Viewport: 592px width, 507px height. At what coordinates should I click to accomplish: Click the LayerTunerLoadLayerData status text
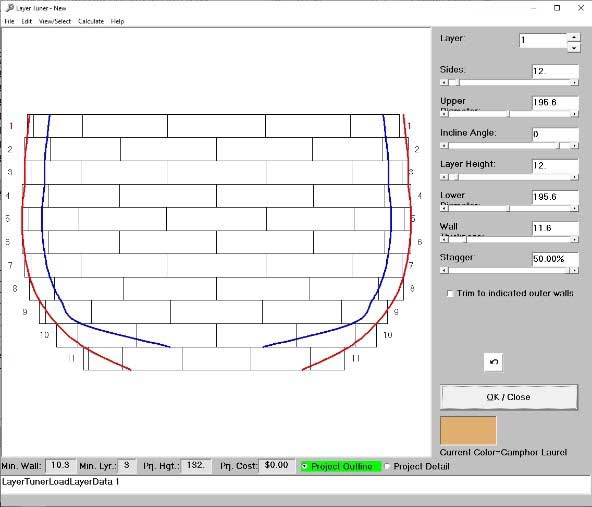click(x=60, y=482)
